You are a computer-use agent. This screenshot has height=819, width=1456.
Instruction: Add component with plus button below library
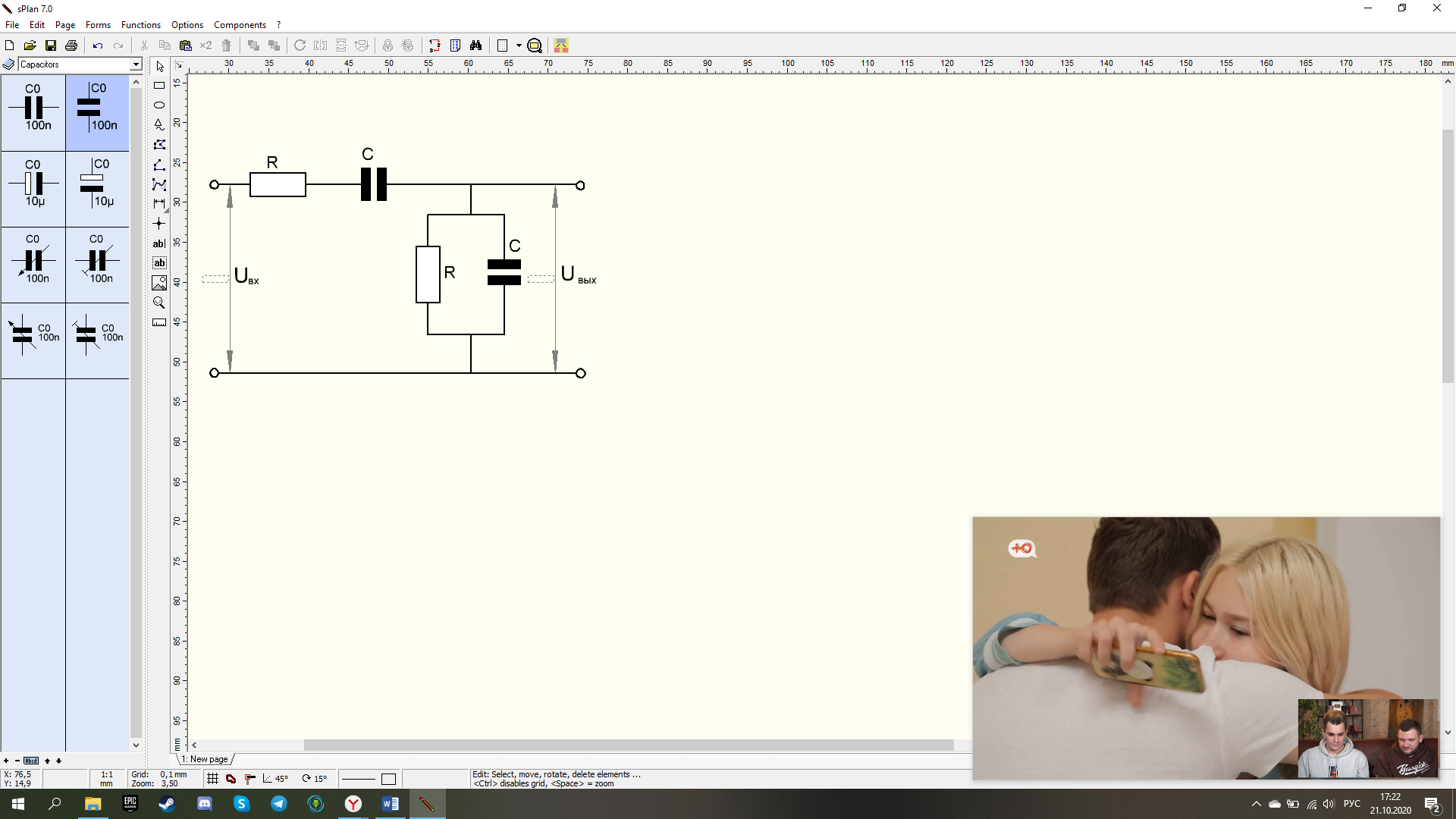tap(6, 761)
